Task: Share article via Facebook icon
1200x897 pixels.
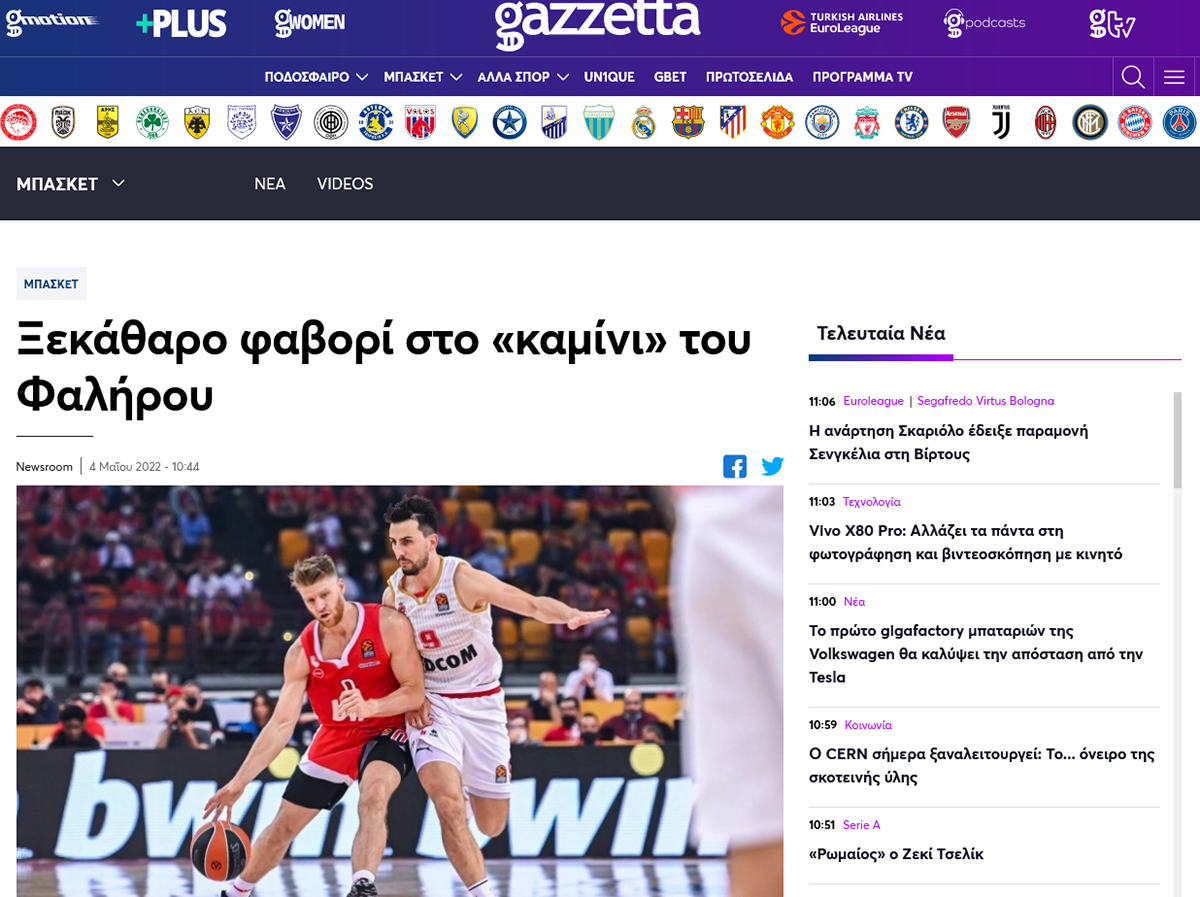Action: (x=735, y=466)
